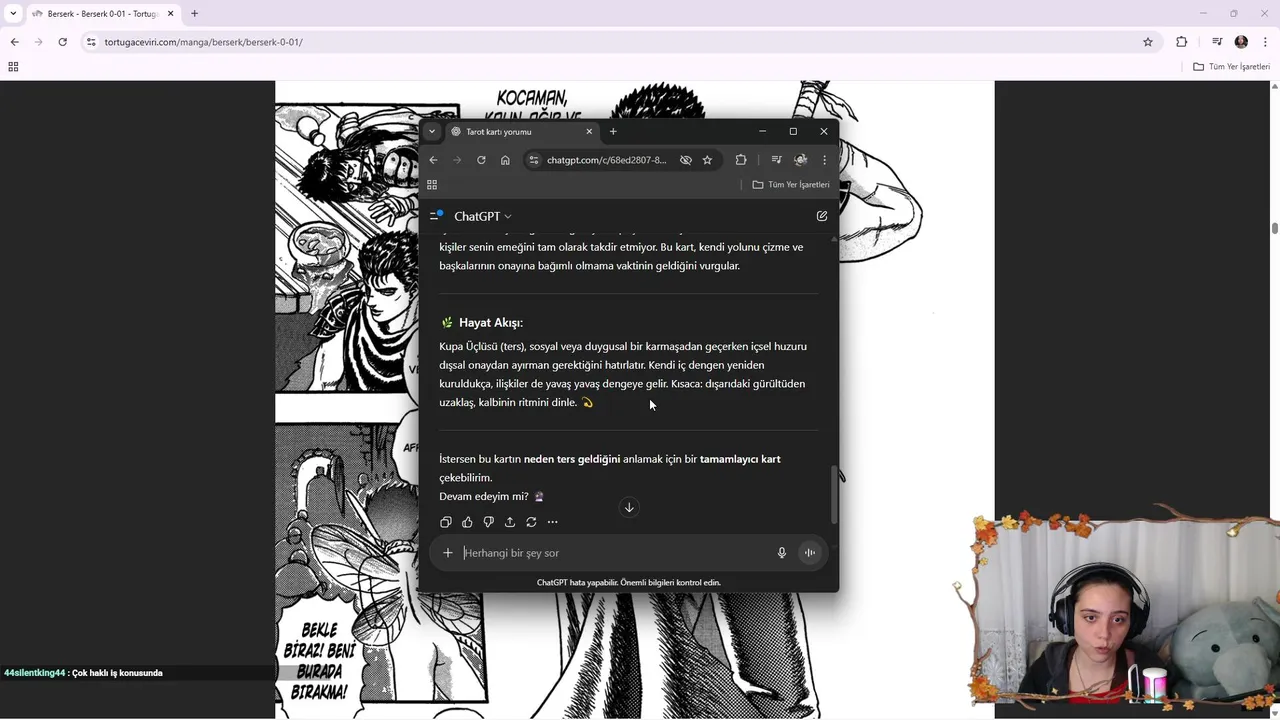Open the ChatGPT window's three-dot browser menu

pyautogui.click(x=824, y=160)
